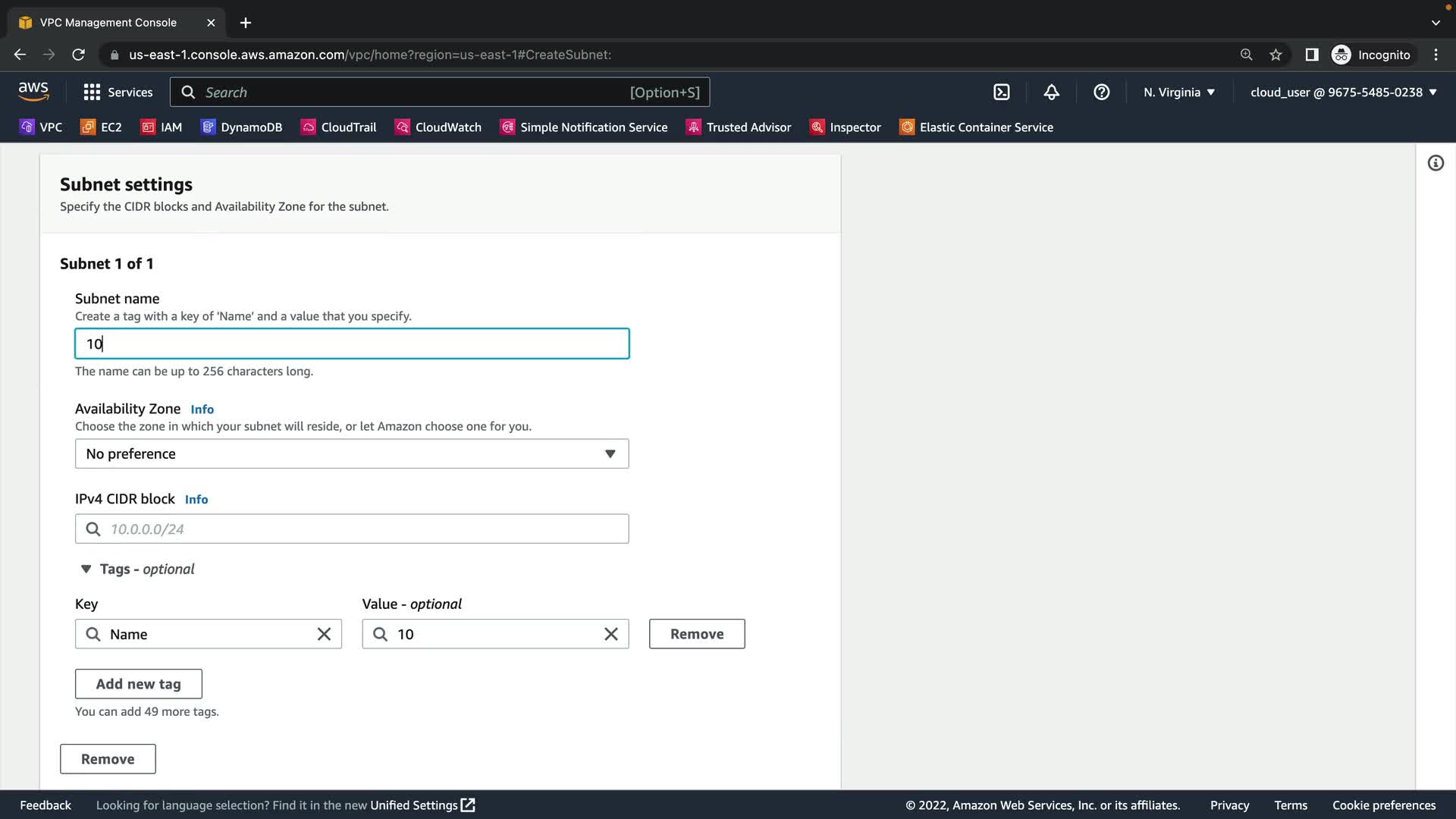
Task: Open the info panel icon on right
Action: point(1436,163)
